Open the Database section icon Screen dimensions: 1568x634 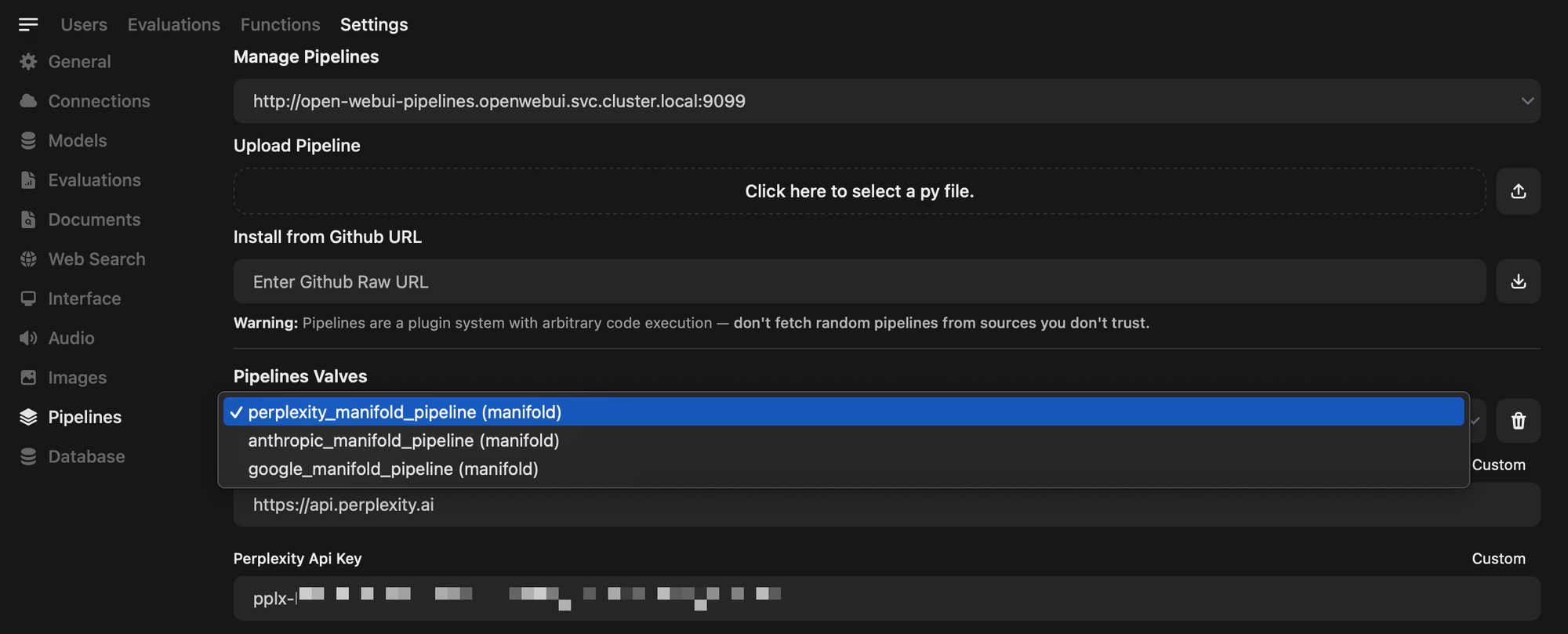pyautogui.click(x=28, y=456)
